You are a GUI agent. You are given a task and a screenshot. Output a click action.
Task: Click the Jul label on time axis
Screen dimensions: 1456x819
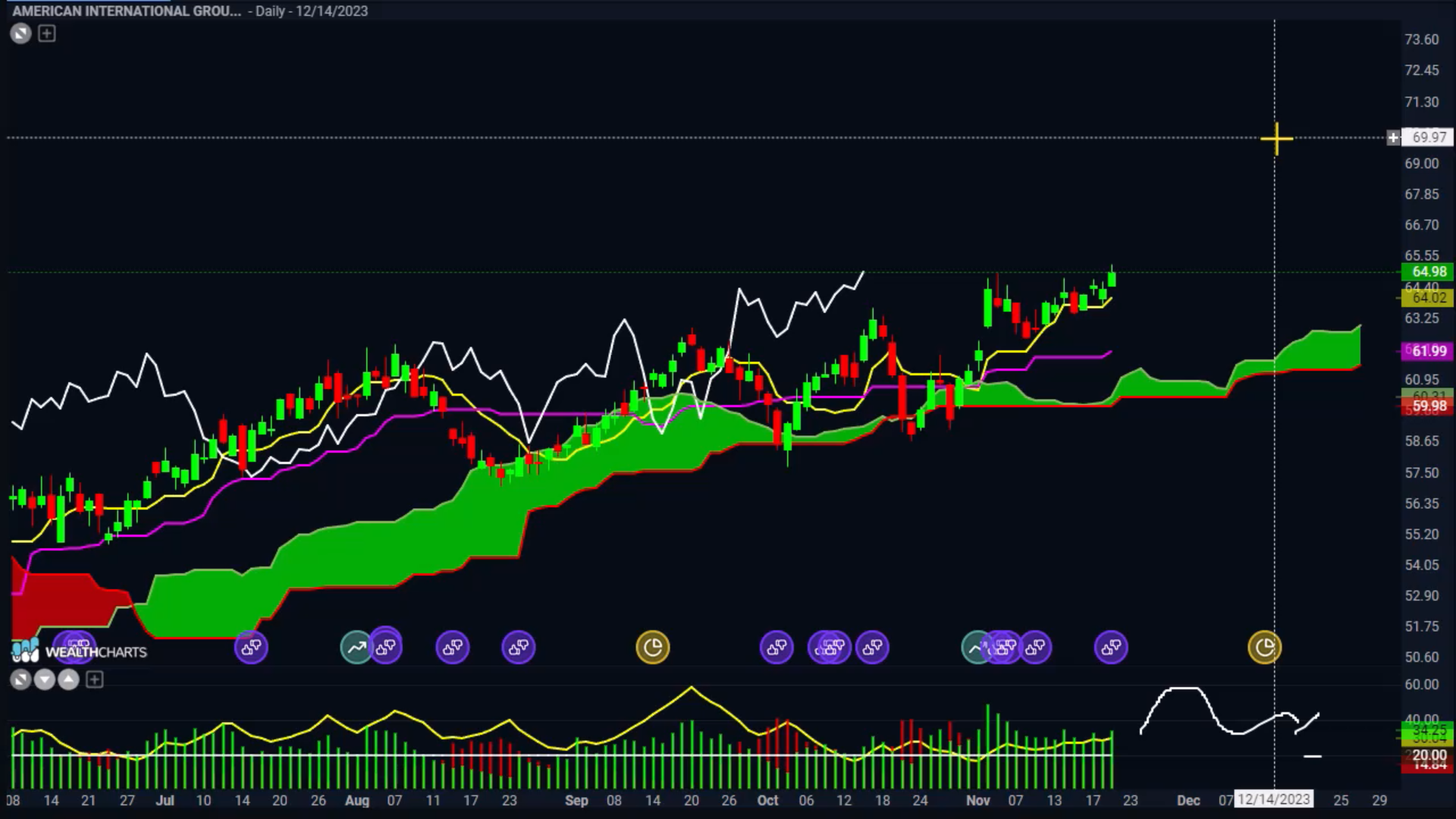(x=165, y=800)
